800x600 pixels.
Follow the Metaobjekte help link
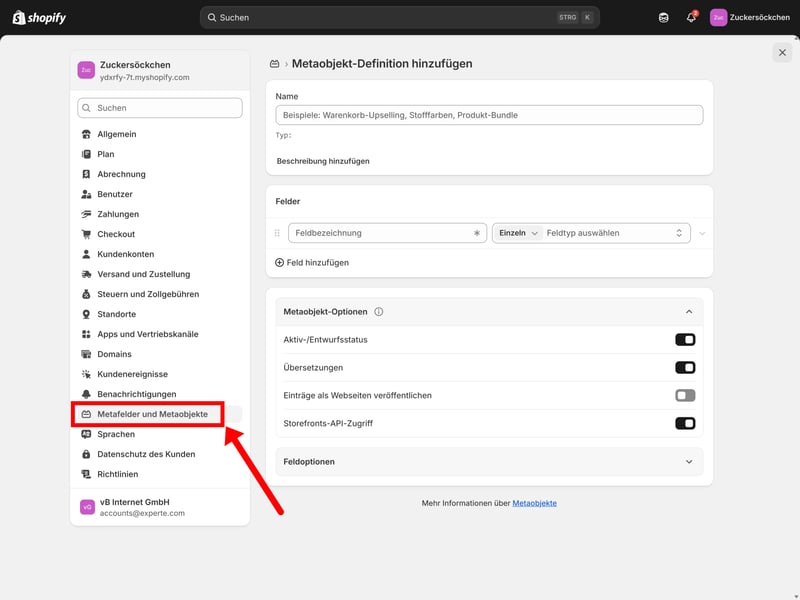click(x=534, y=503)
